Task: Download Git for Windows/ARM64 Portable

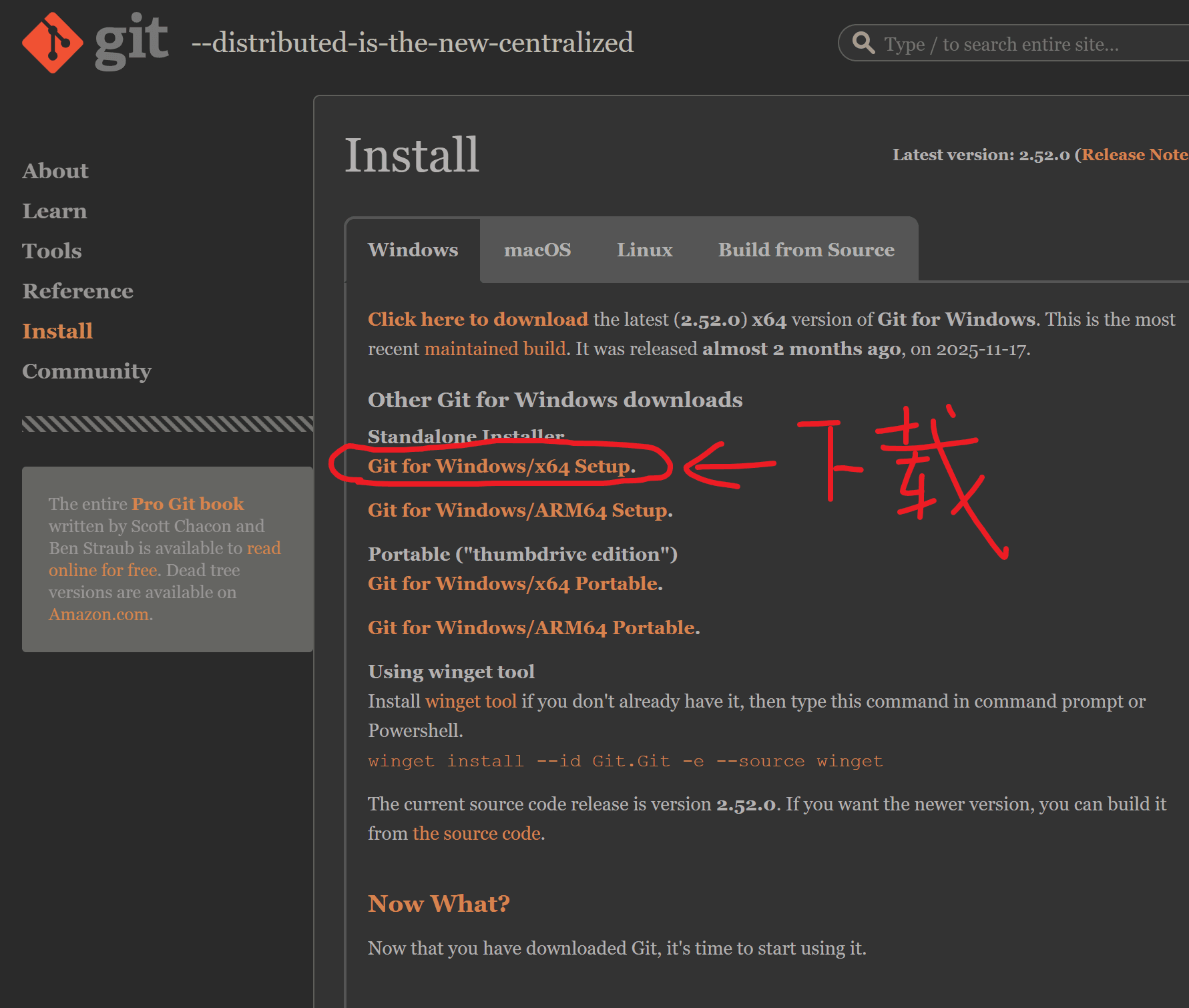Action: click(533, 627)
